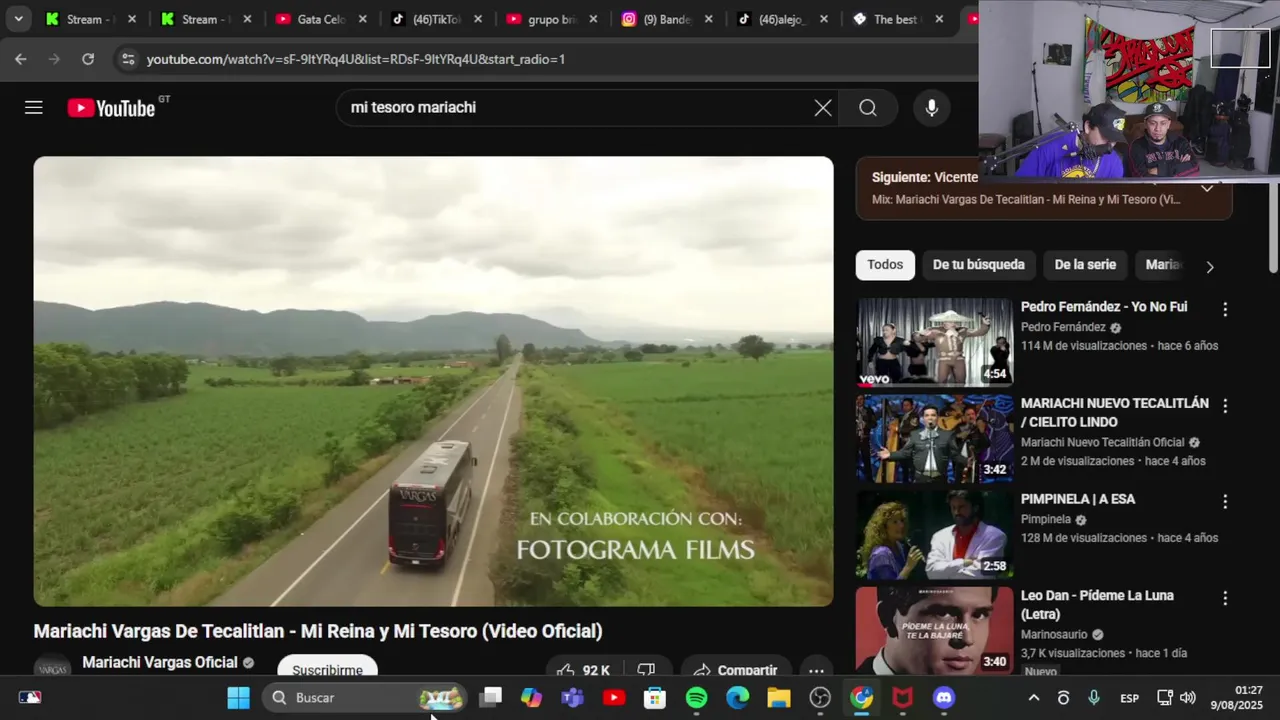
Task: Open Spotify from the taskbar
Action: pos(696,697)
